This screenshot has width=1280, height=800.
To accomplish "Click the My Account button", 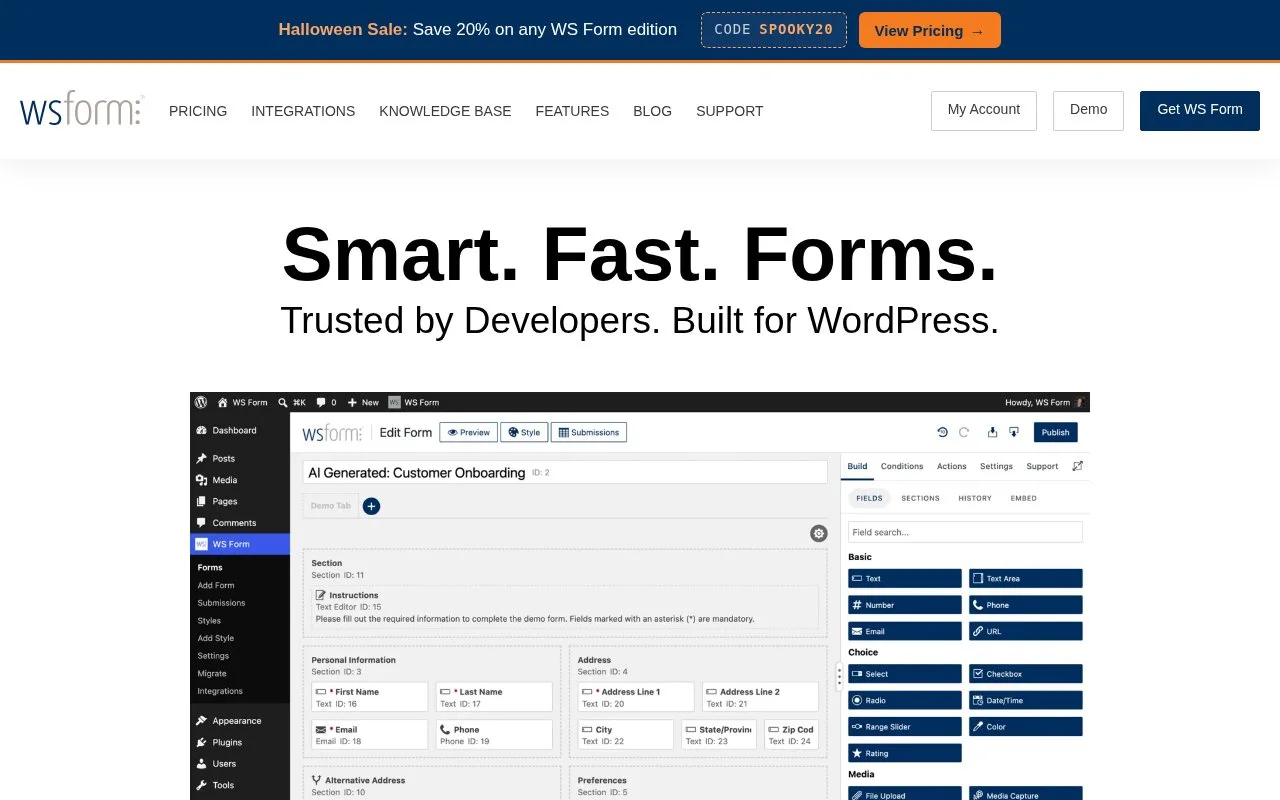I will click(x=984, y=110).
